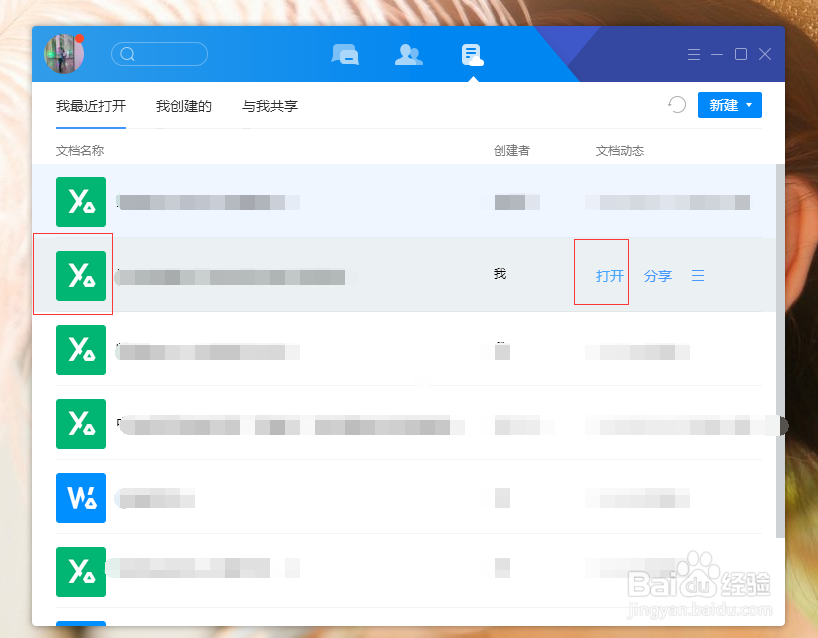
Task: Click the vertical scrollbar of document list
Action: [780, 351]
